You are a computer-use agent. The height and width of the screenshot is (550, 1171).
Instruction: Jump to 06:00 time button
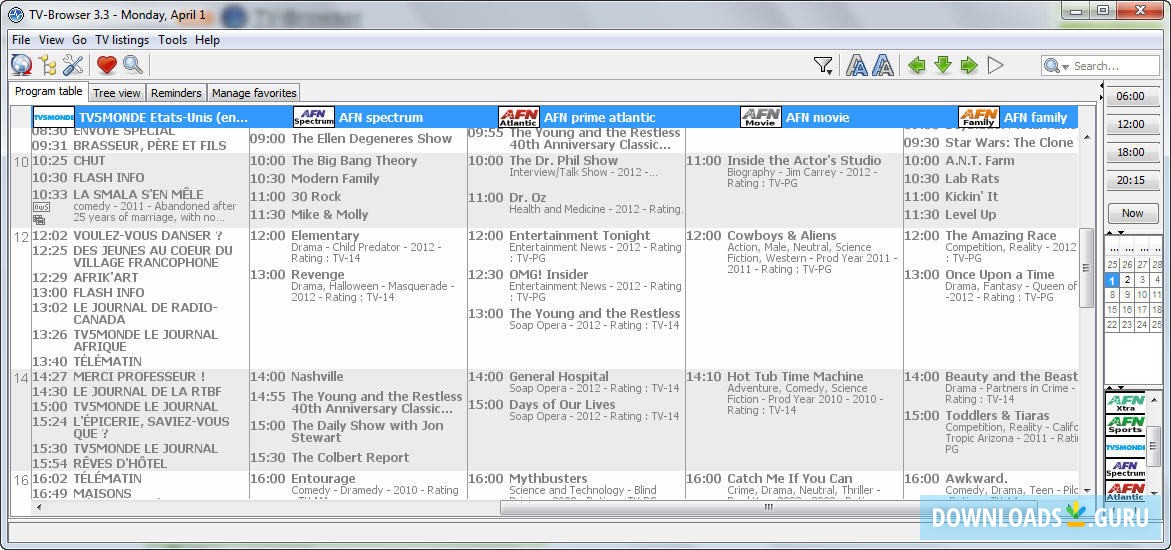tap(1133, 96)
